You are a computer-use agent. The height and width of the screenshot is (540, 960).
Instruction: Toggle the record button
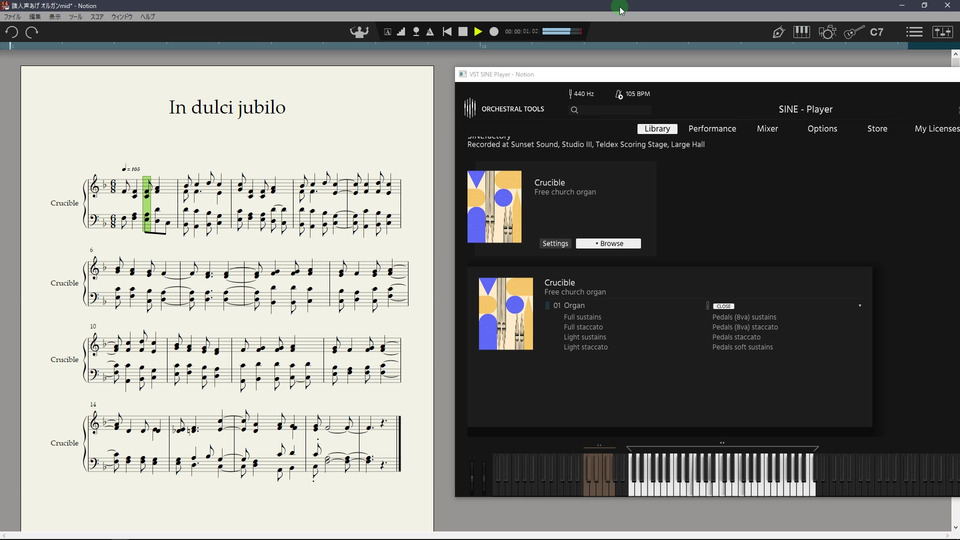(x=494, y=32)
